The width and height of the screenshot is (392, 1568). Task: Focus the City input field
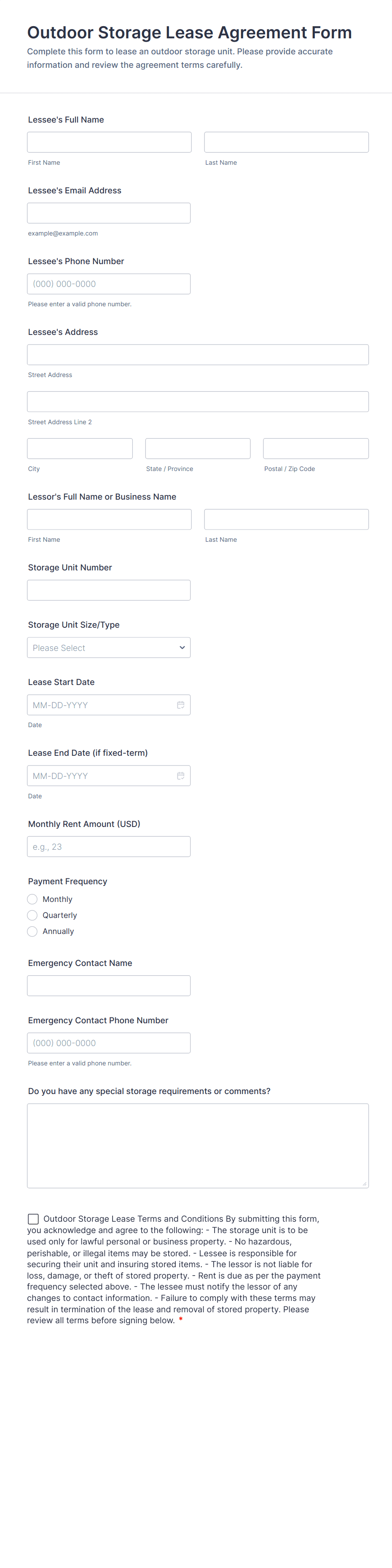(80, 449)
